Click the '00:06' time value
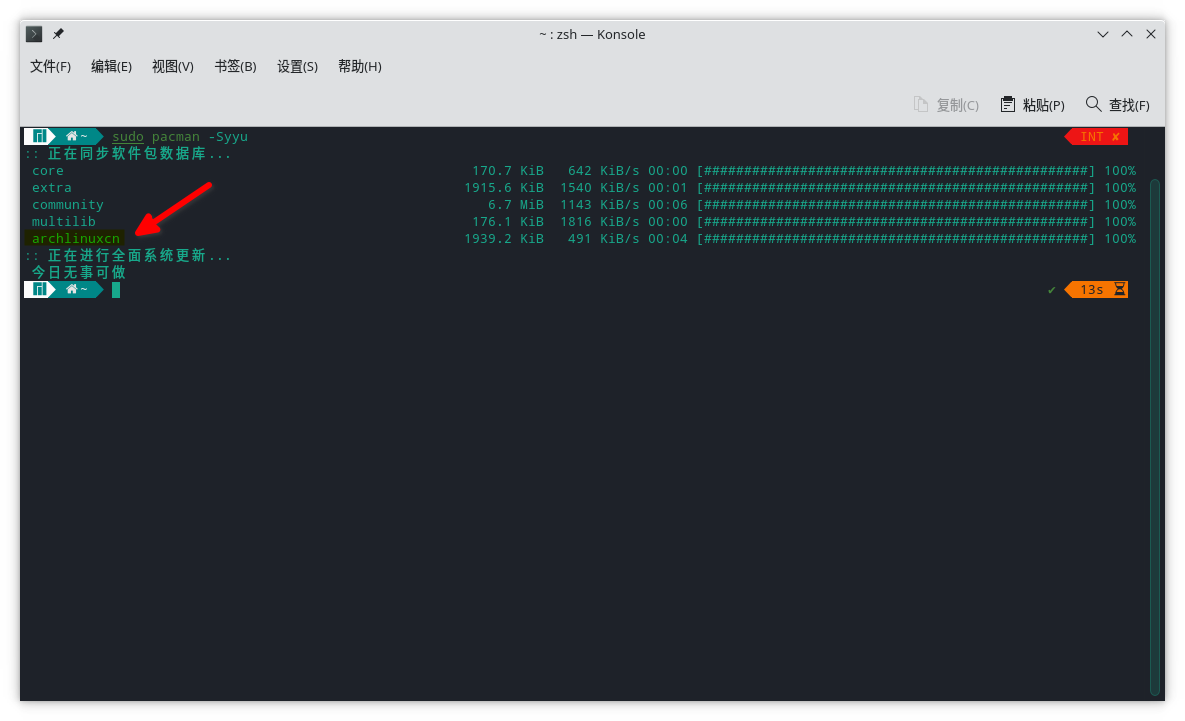 [x=668, y=205]
